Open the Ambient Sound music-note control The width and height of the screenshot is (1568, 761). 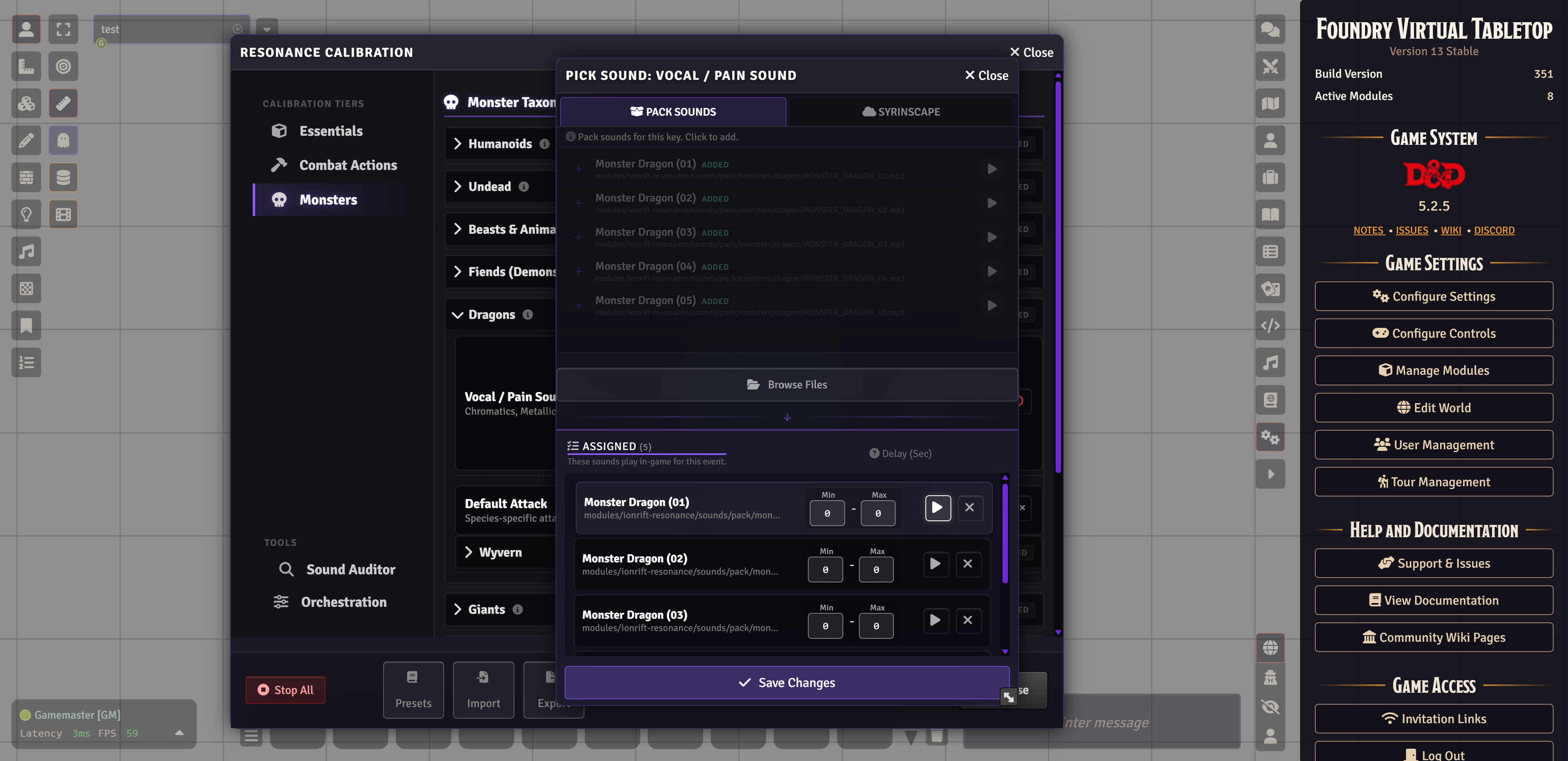(26, 252)
